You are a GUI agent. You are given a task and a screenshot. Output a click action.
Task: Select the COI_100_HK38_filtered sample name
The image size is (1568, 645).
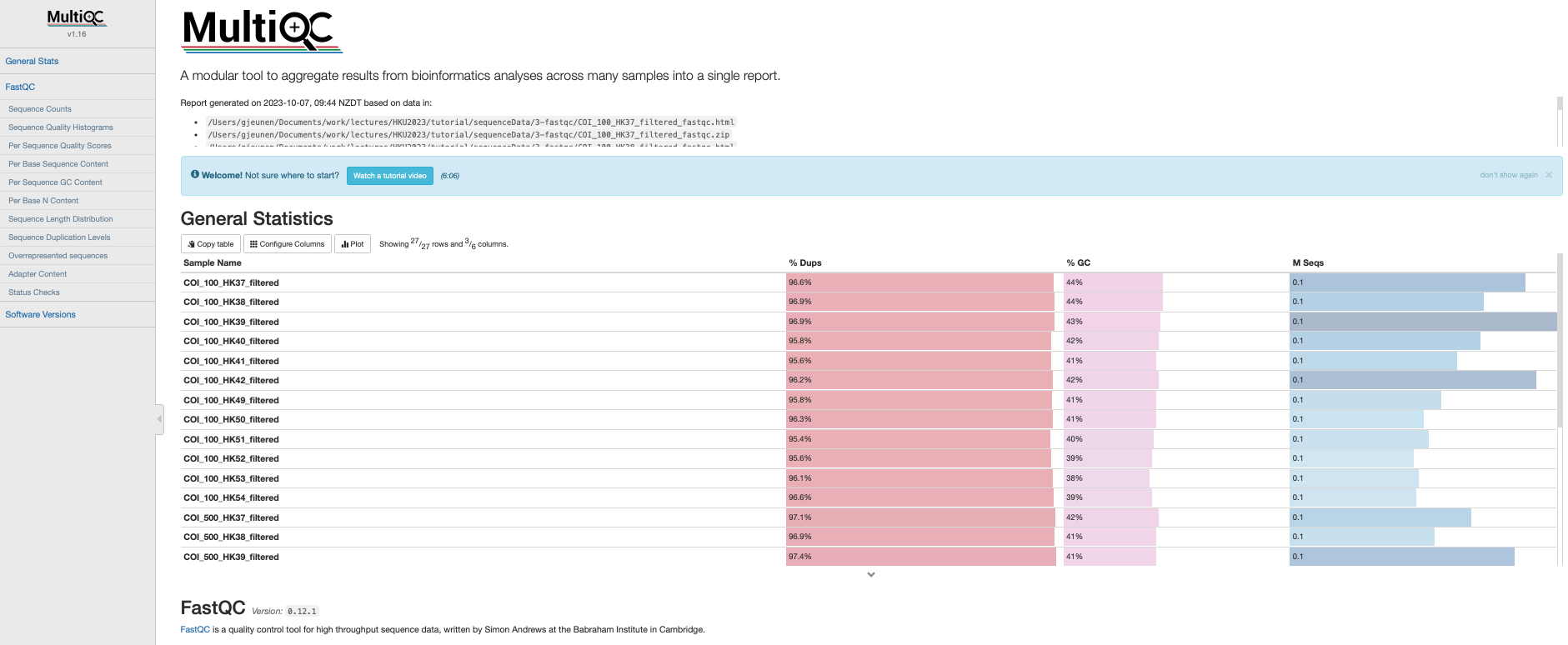pyautogui.click(x=231, y=302)
